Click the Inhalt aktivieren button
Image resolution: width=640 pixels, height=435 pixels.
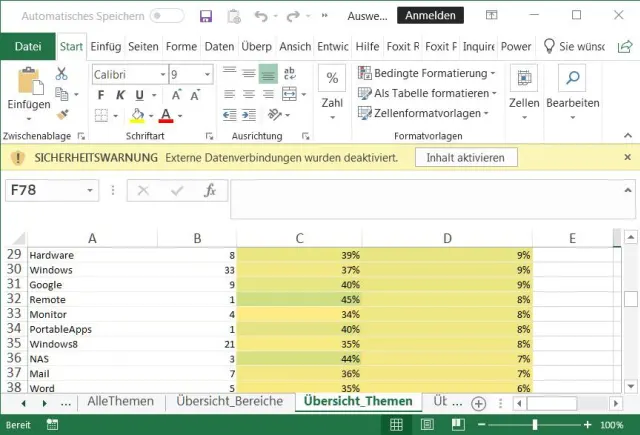tap(466, 157)
